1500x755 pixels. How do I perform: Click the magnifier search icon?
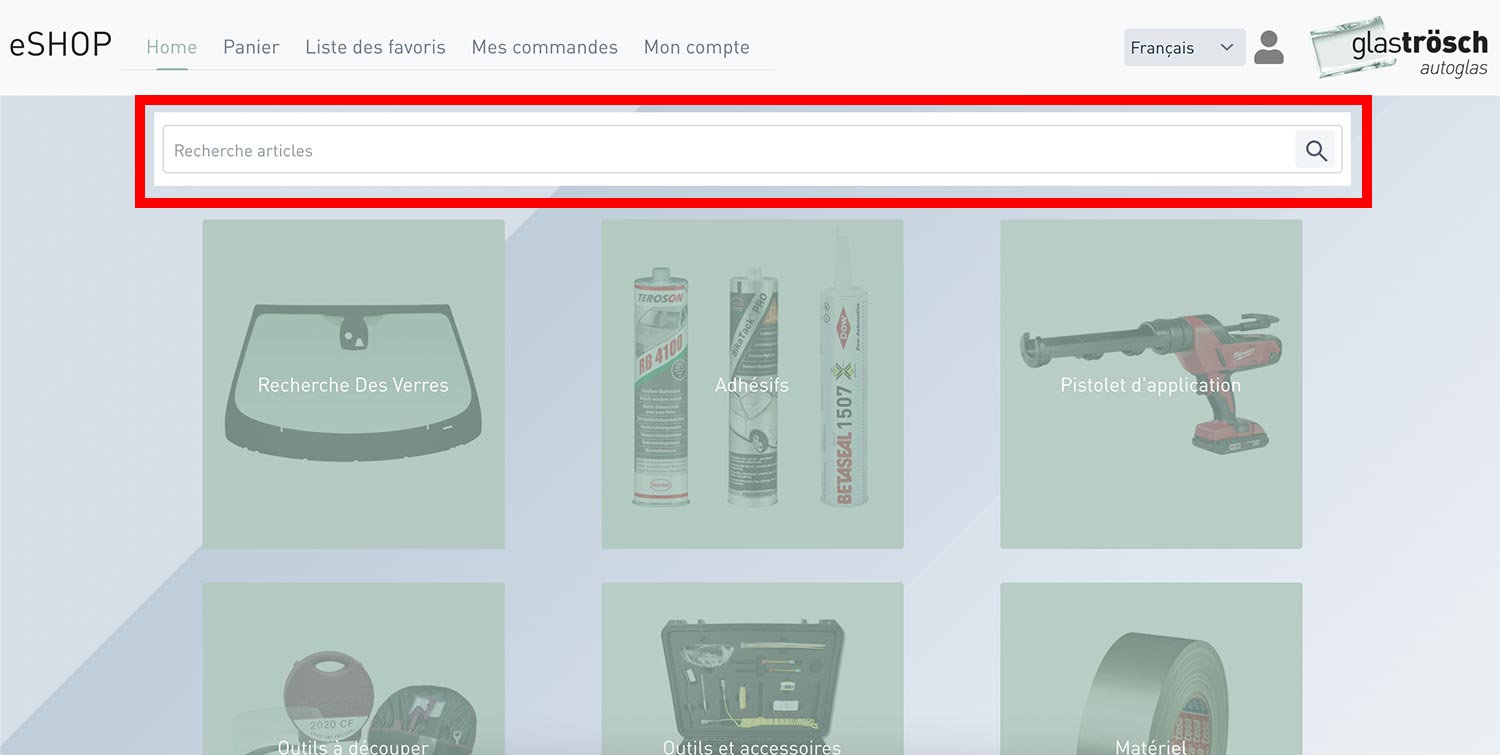pyautogui.click(x=1316, y=150)
